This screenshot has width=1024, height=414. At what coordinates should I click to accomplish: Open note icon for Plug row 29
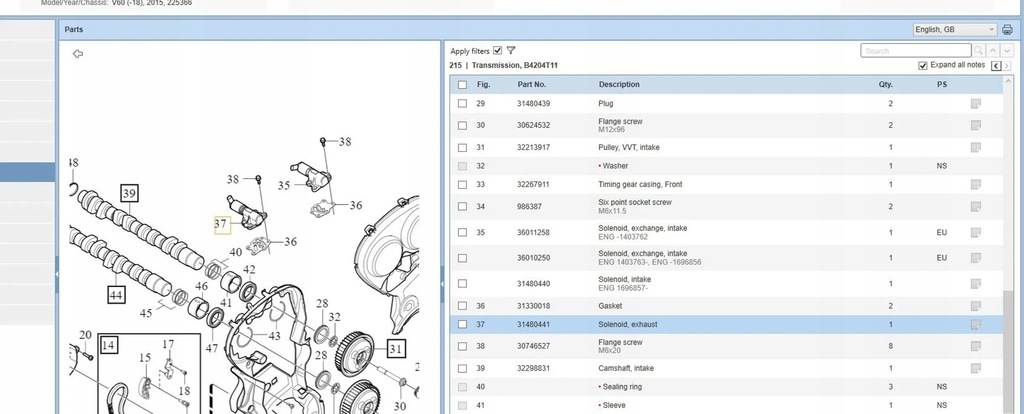[976, 104]
